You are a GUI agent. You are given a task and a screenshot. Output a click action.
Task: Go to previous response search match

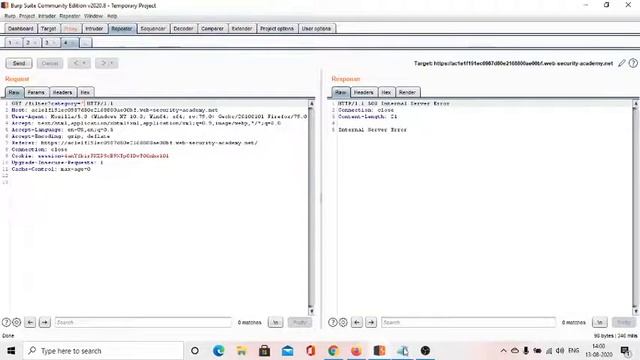pyautogui.click(x=357, y=322)
